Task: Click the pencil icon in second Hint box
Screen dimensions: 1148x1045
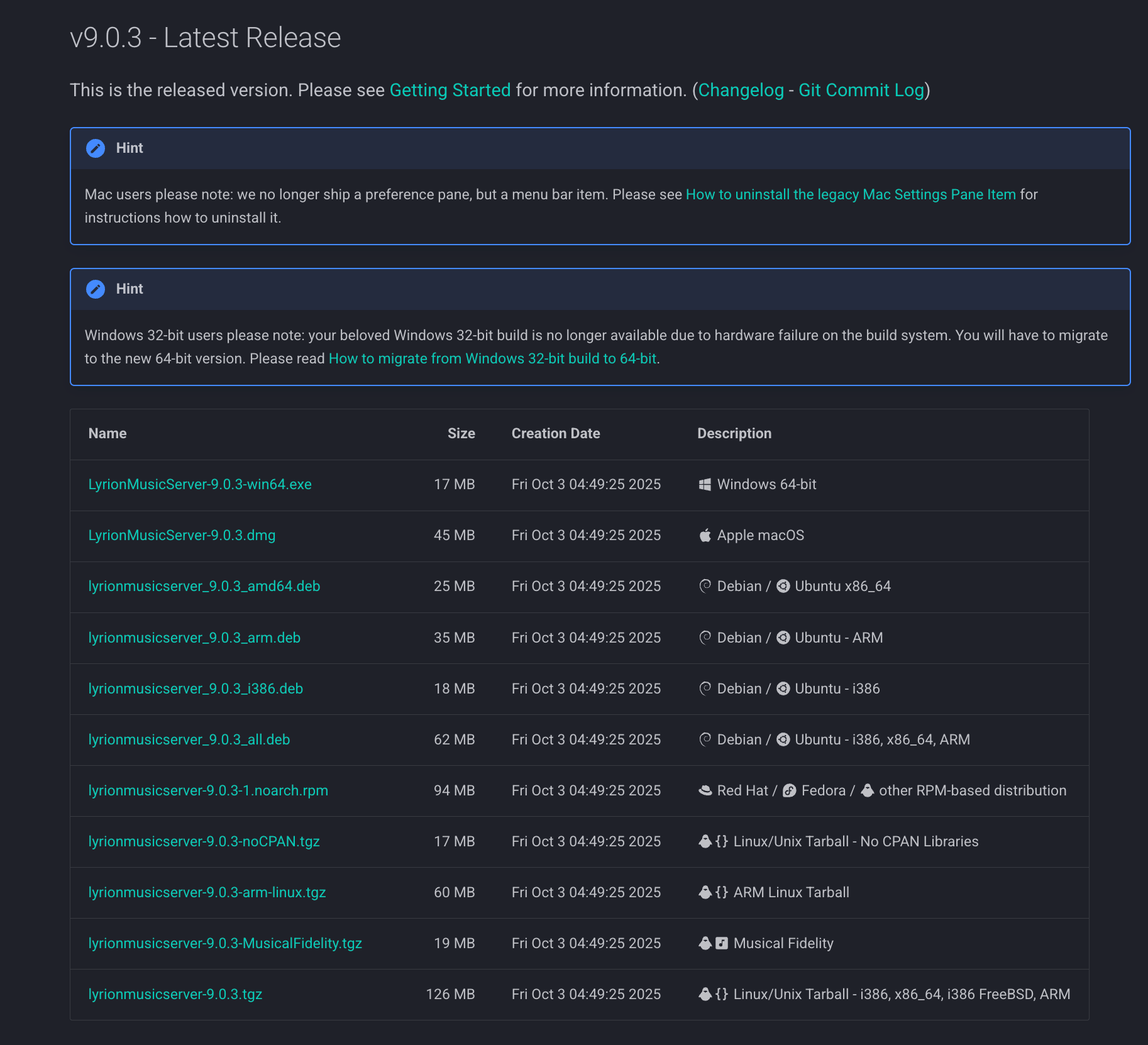Action: 96,289
